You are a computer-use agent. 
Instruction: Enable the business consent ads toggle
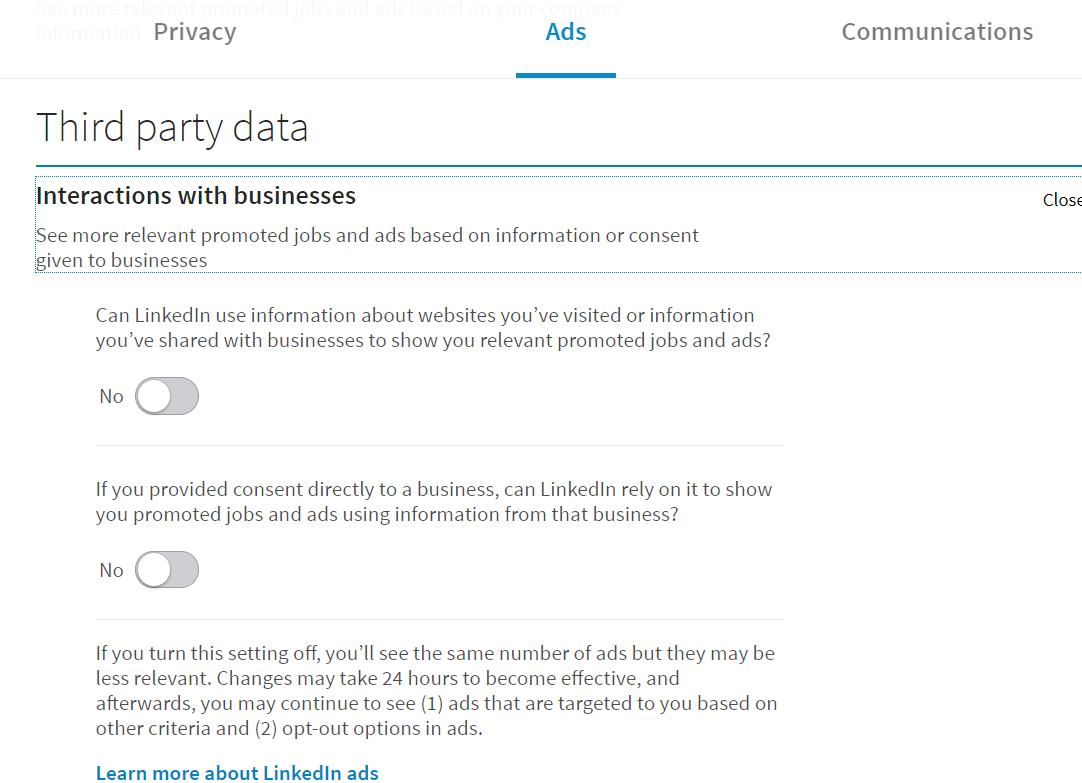[x=167, y=570]
